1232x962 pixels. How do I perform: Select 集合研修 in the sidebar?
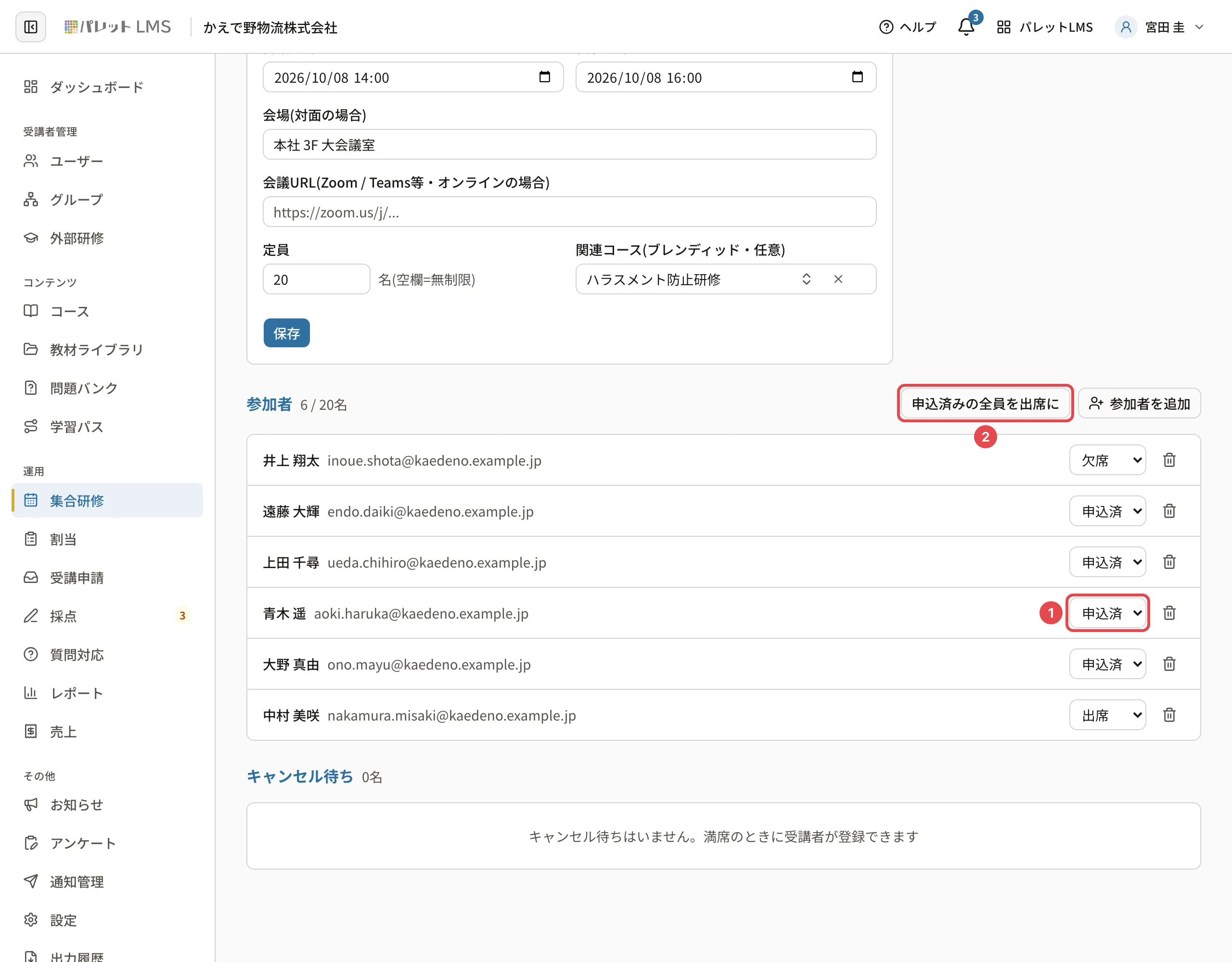pos(107,500)
